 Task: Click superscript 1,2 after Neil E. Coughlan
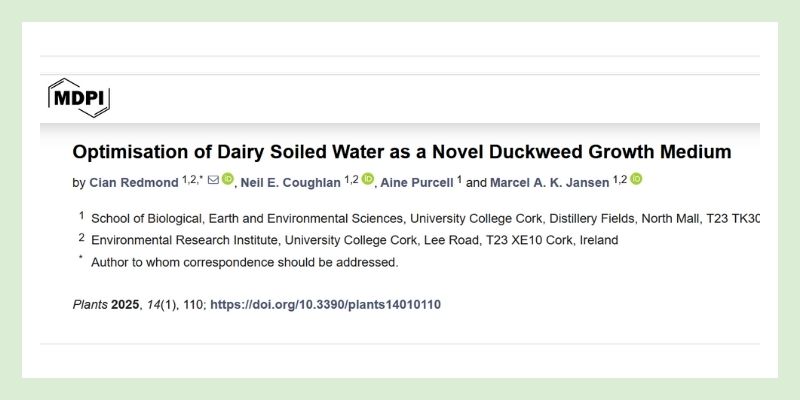click(351, 179)
